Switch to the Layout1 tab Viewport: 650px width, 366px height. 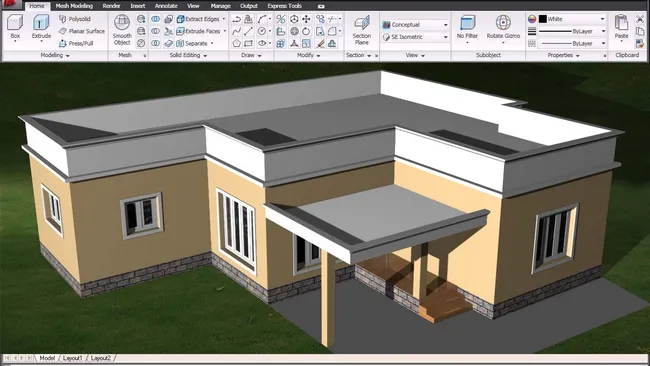click(x=73, y=358)
